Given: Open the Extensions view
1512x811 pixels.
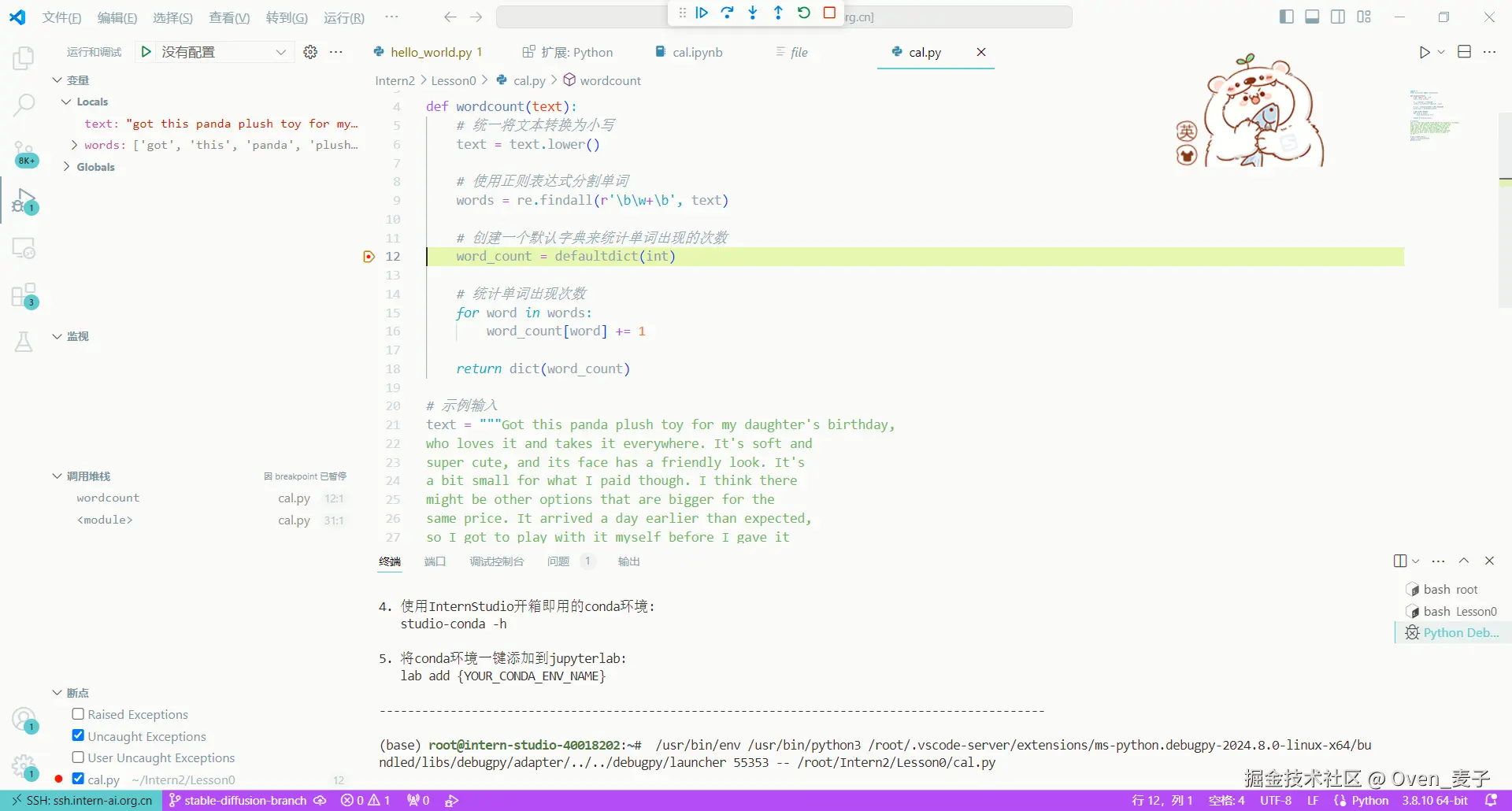Looking at the screenshot, I should coord(24,295).
